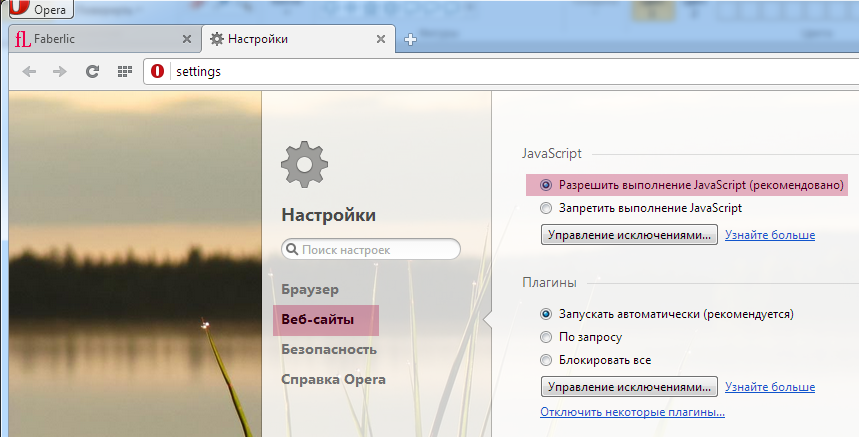Close the Faberlic tab

[x=186, y=40]
